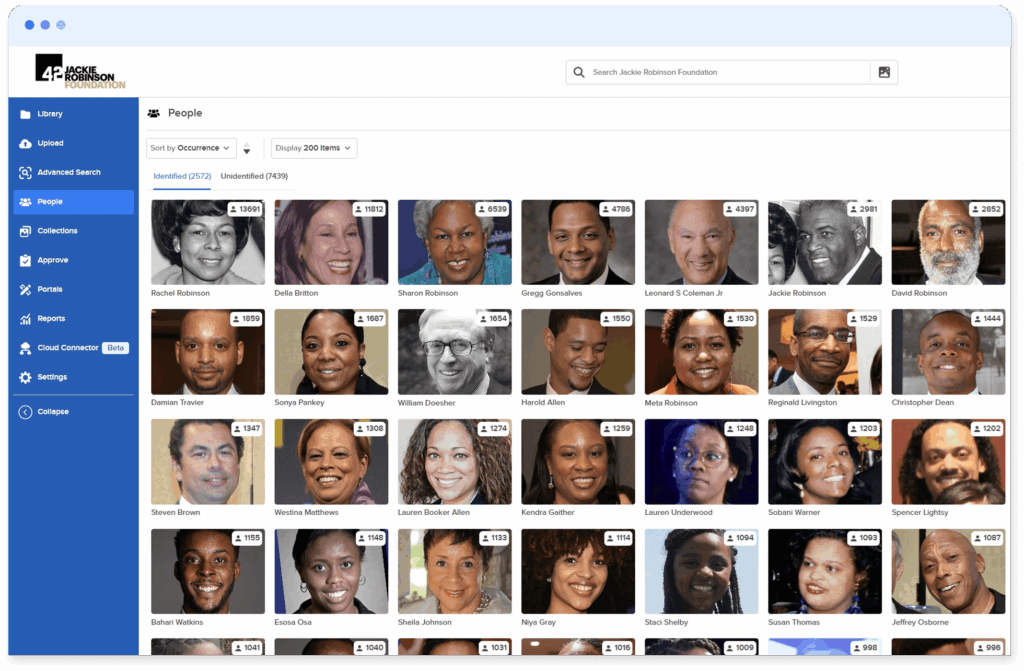Screen dimensions: 1024x671
Task: Open Sheila Johnson's thumbnail
Action: [x=455, y=572]
